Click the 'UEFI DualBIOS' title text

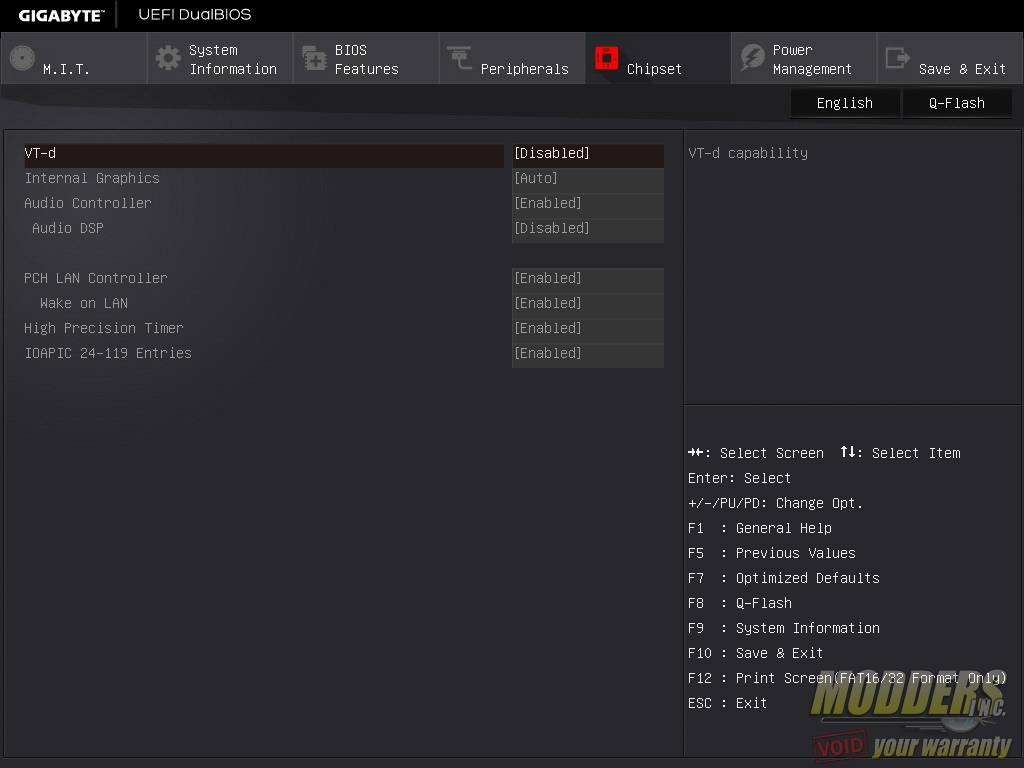[x=195, y=14]
